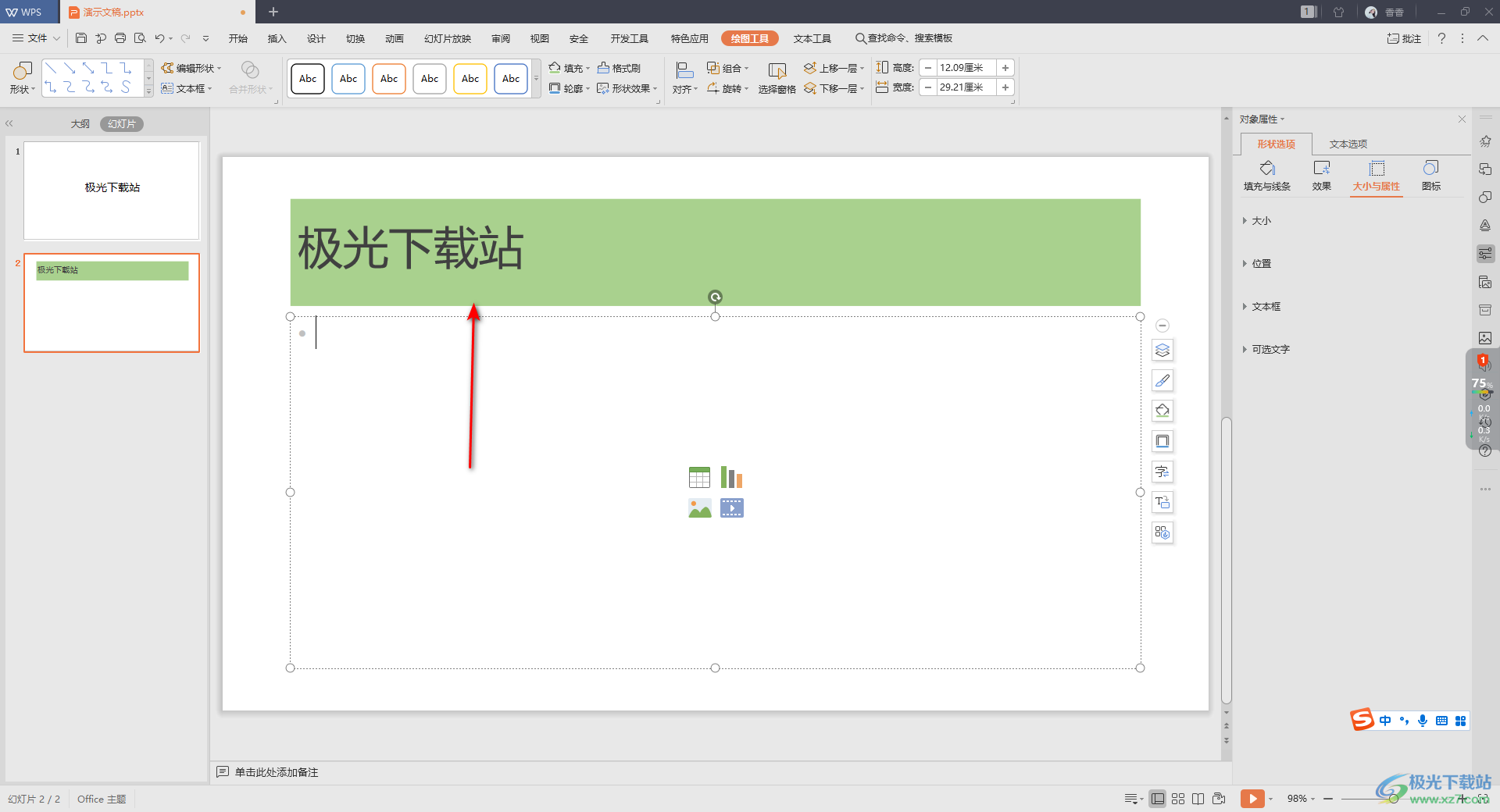The height and width of the screenshot is (812, 1500).
Task: Apply the black outlined Abc style swatch
Action: point(308,79)
